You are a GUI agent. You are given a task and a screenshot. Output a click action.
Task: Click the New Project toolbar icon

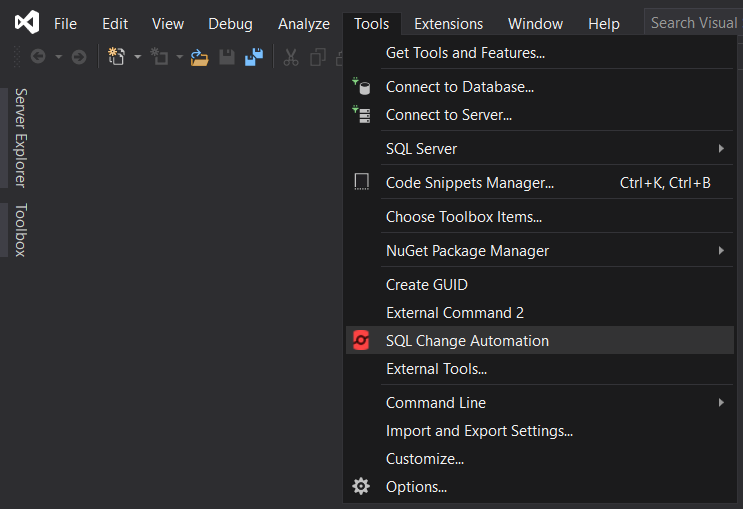click(x=117, y=57)
